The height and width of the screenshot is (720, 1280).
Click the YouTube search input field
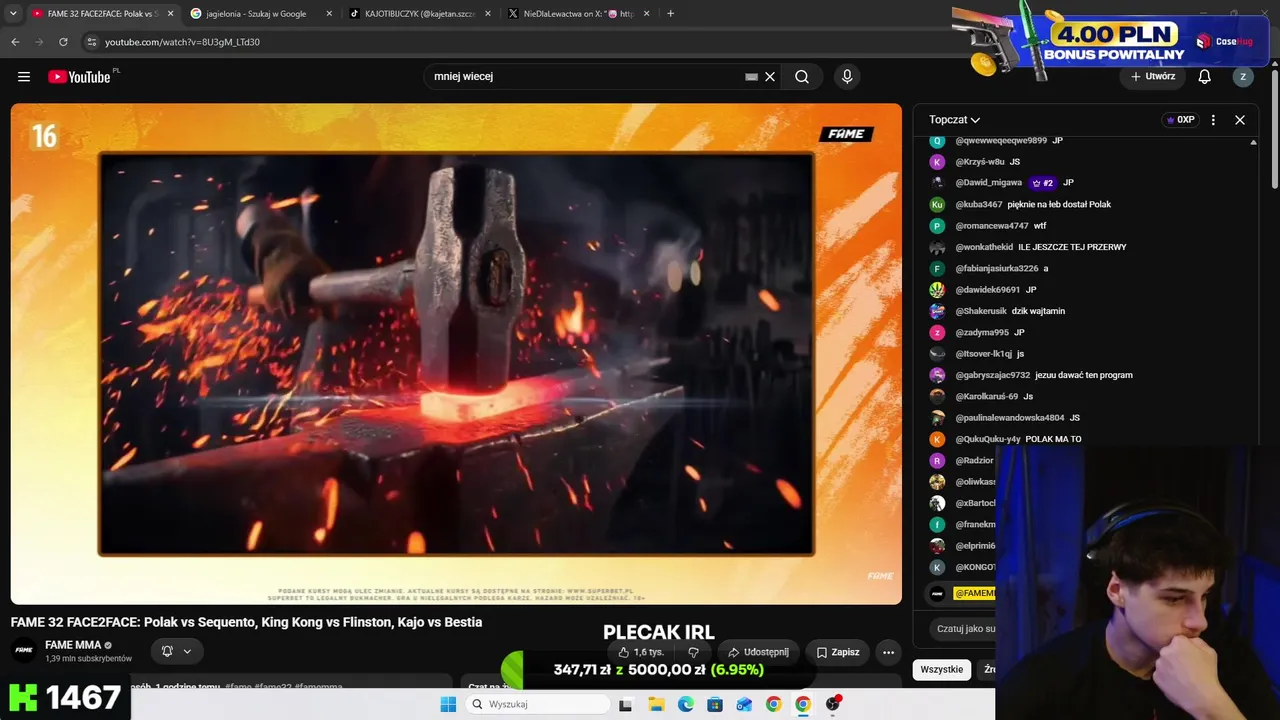tap(586, 77)
